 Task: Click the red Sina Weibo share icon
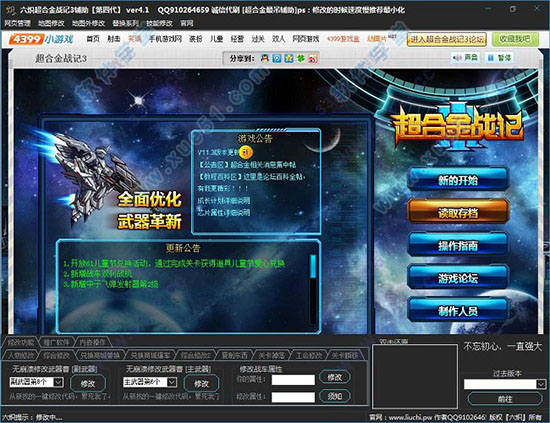pos(313,58)
